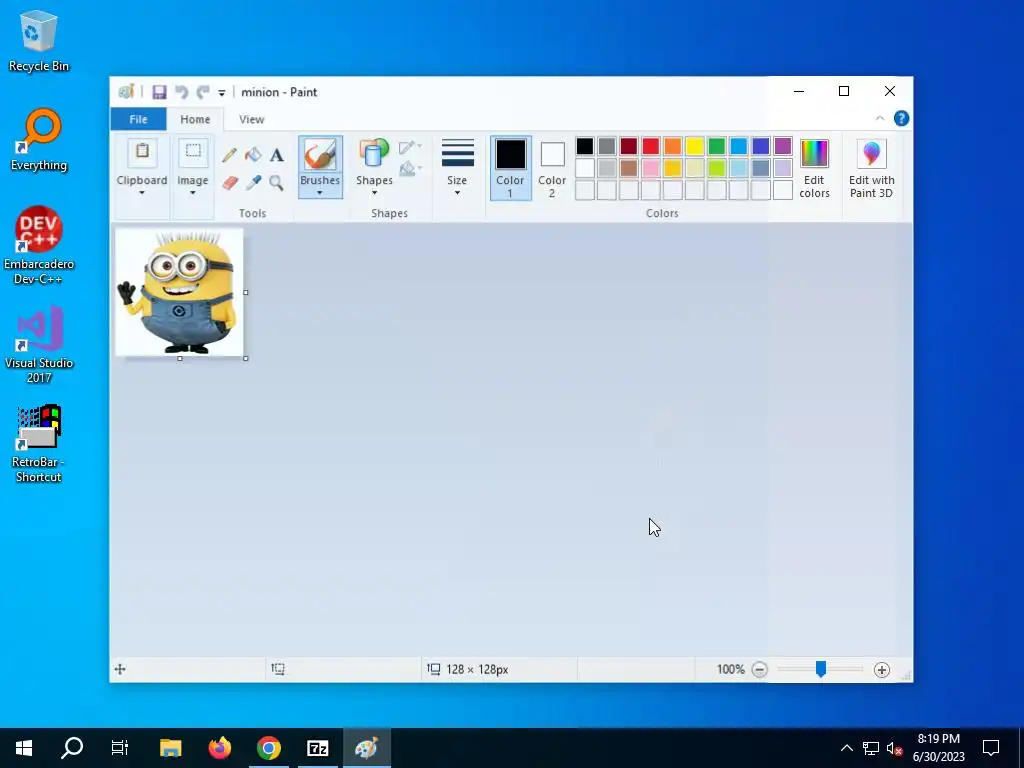
Task: Open 7-Zip from taskbar
Action: click(x=317, y=748)
